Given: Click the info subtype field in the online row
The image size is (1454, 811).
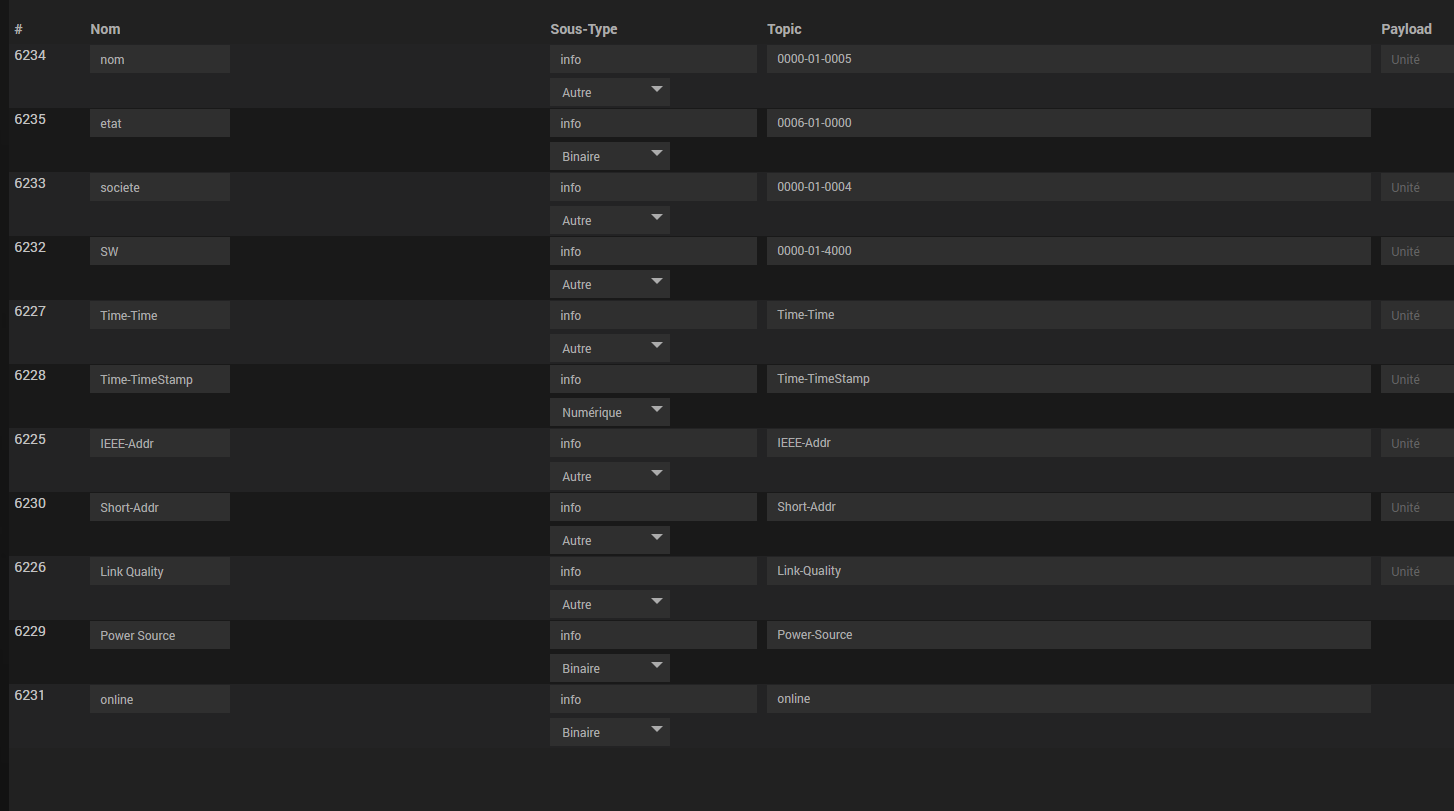Looking at the screenshot, I should click(653, 699).
